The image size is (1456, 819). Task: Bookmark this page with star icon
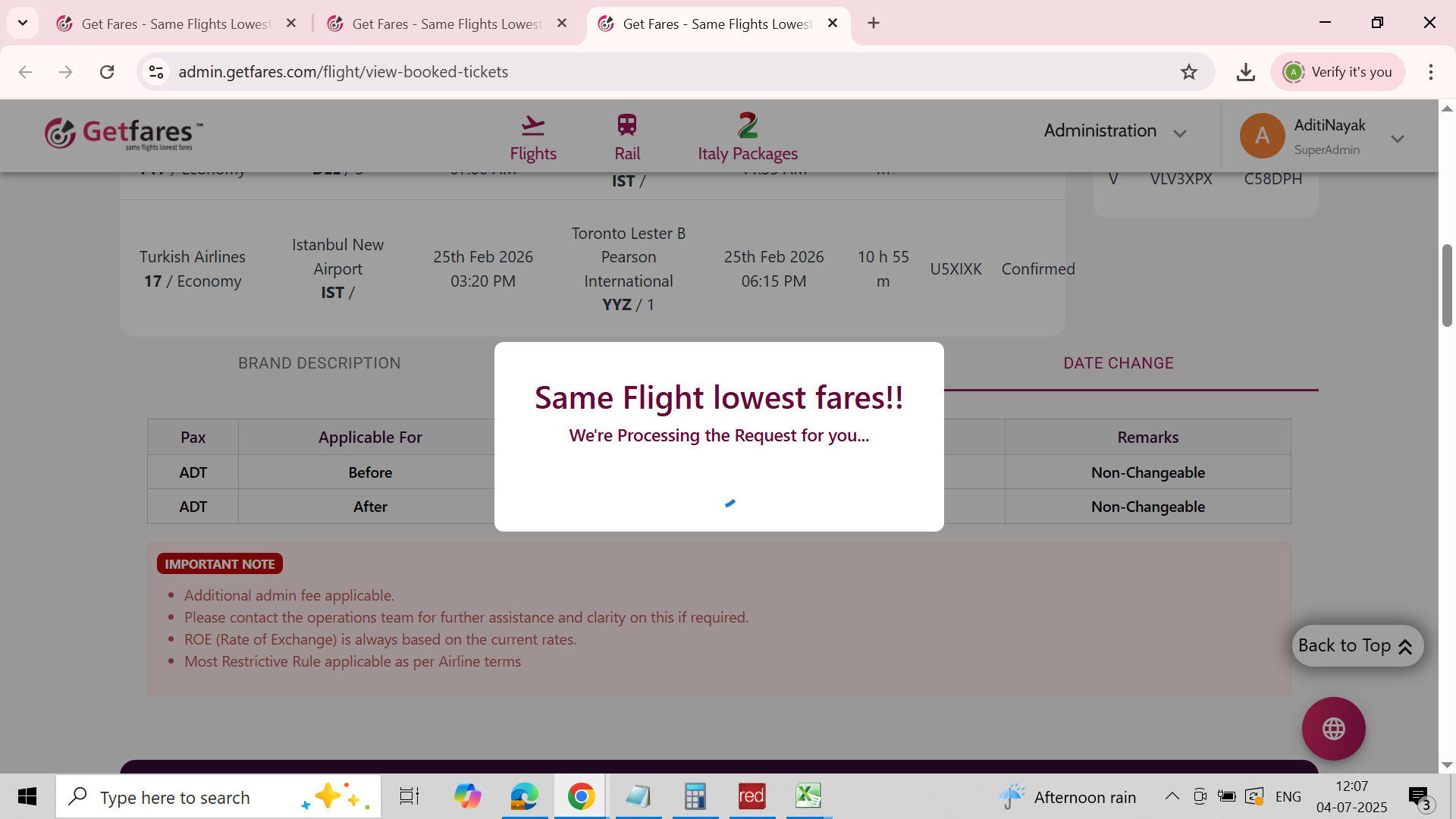(x=1188, y=72)
